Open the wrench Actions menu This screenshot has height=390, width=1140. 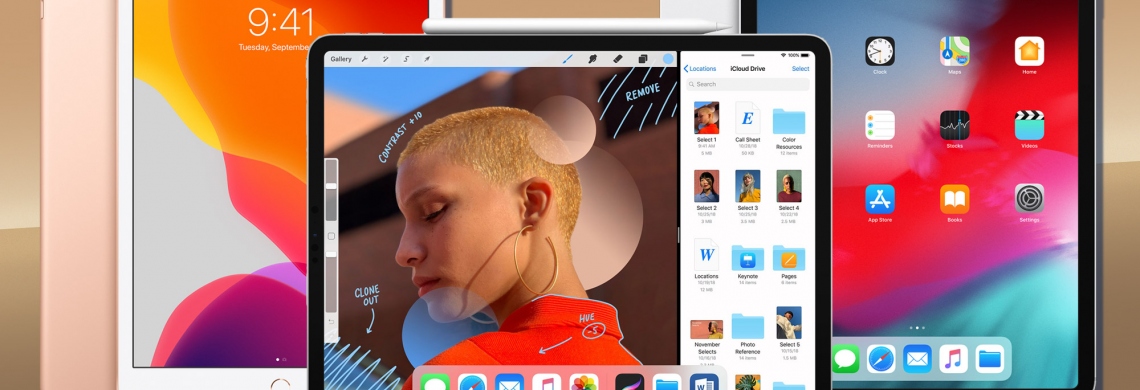click(x=364, y=59)
